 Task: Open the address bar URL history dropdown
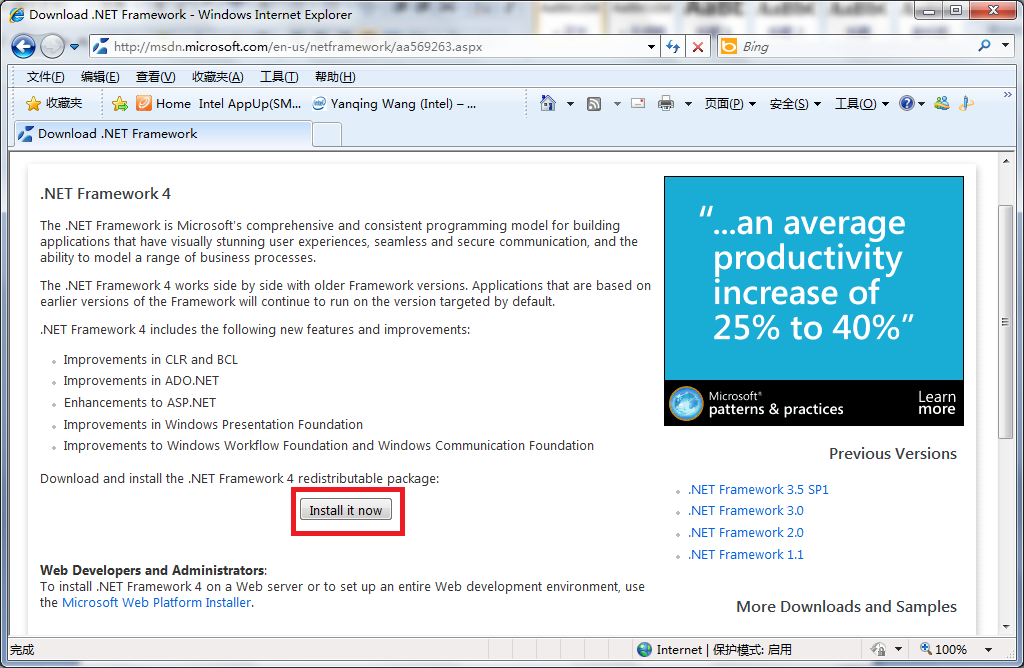point(650,47)
